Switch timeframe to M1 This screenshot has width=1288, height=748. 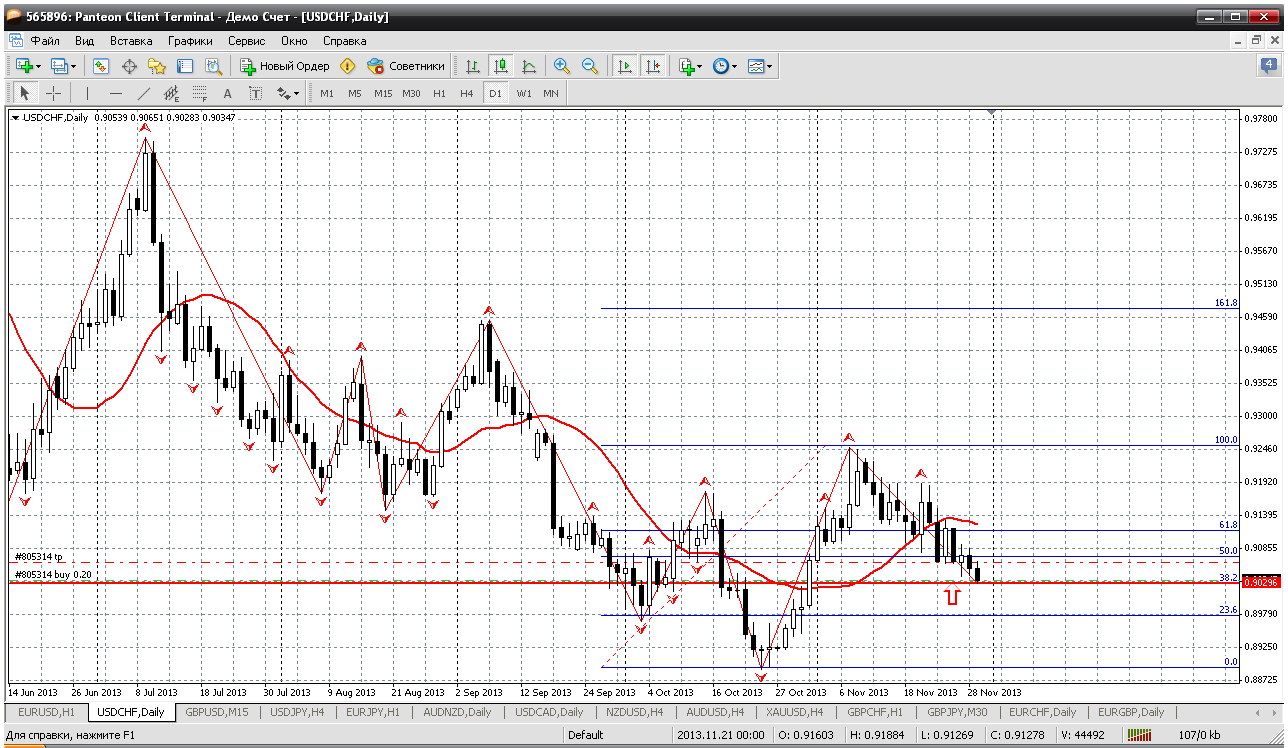point(327,93)
